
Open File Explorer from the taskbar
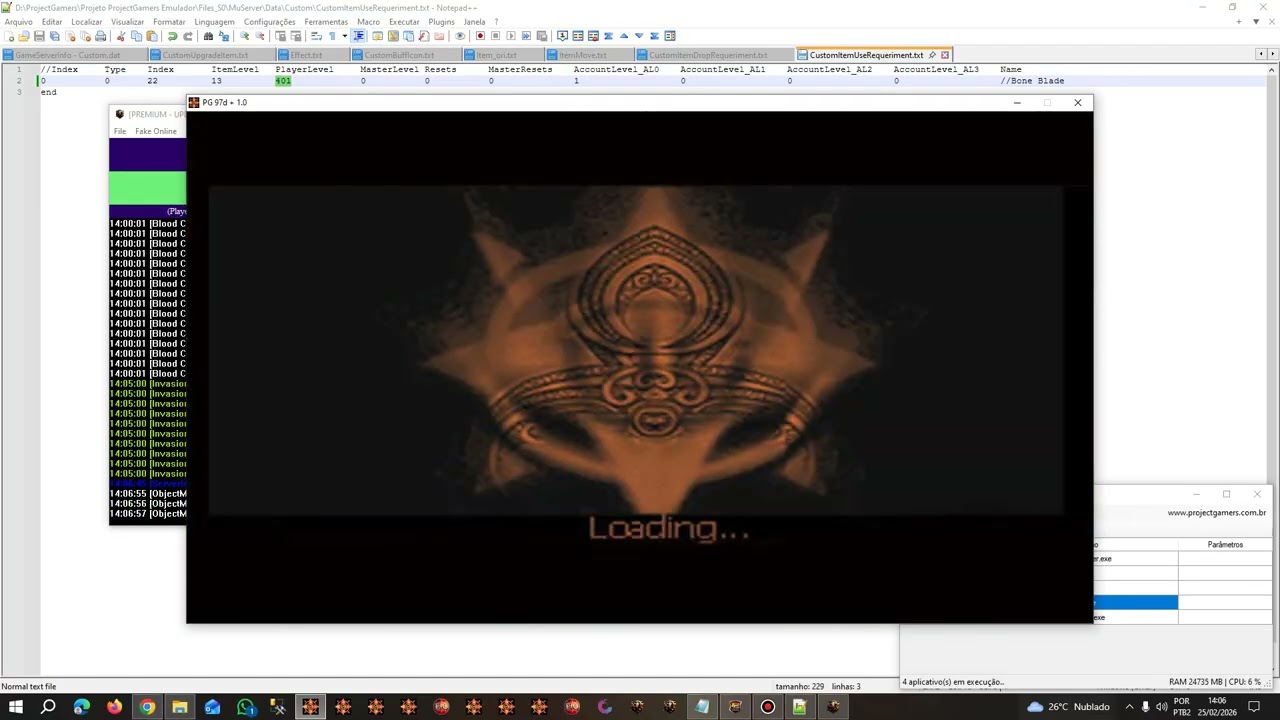(180, 707)
